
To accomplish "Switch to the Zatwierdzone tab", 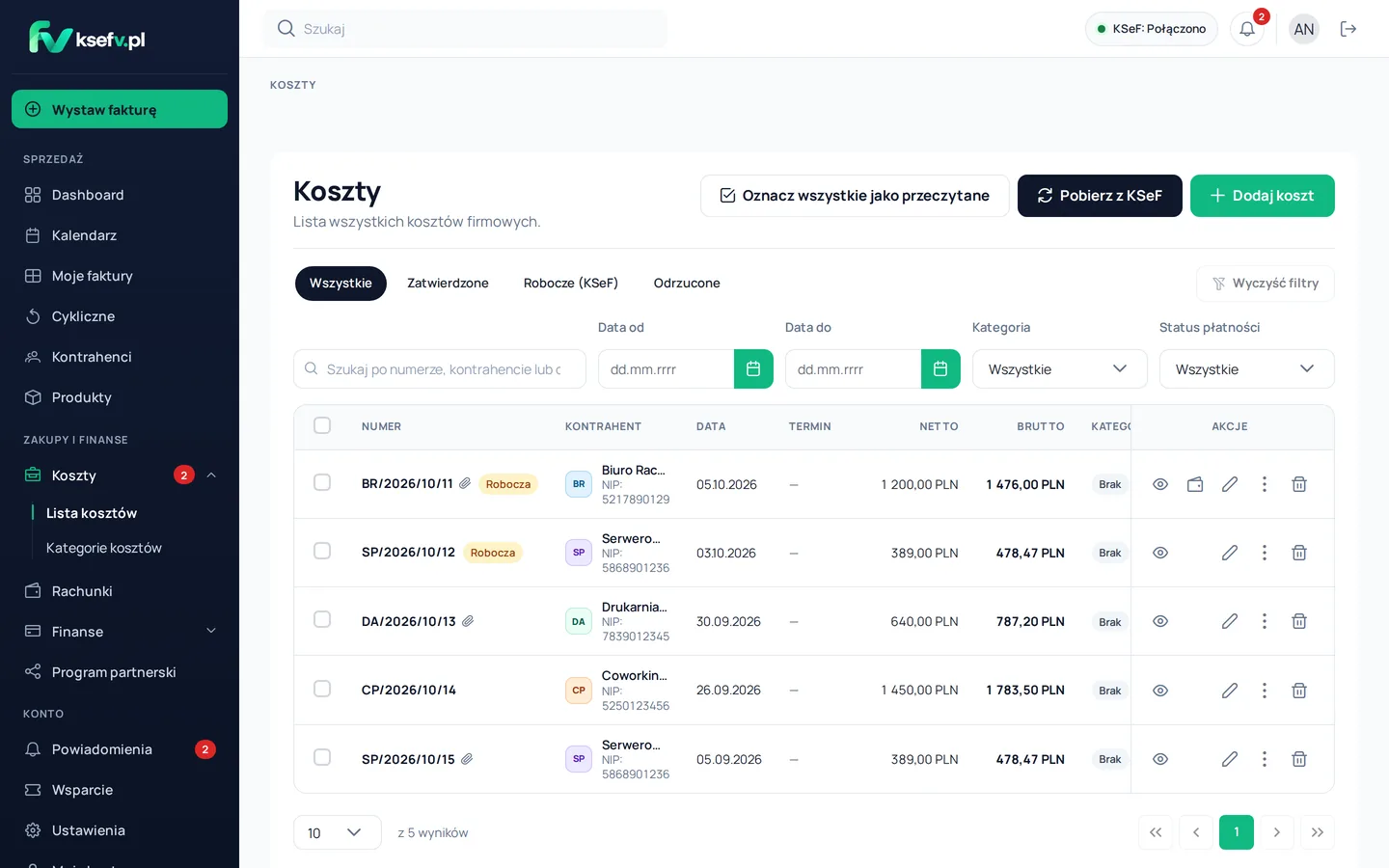I will (x=448, y=284).
